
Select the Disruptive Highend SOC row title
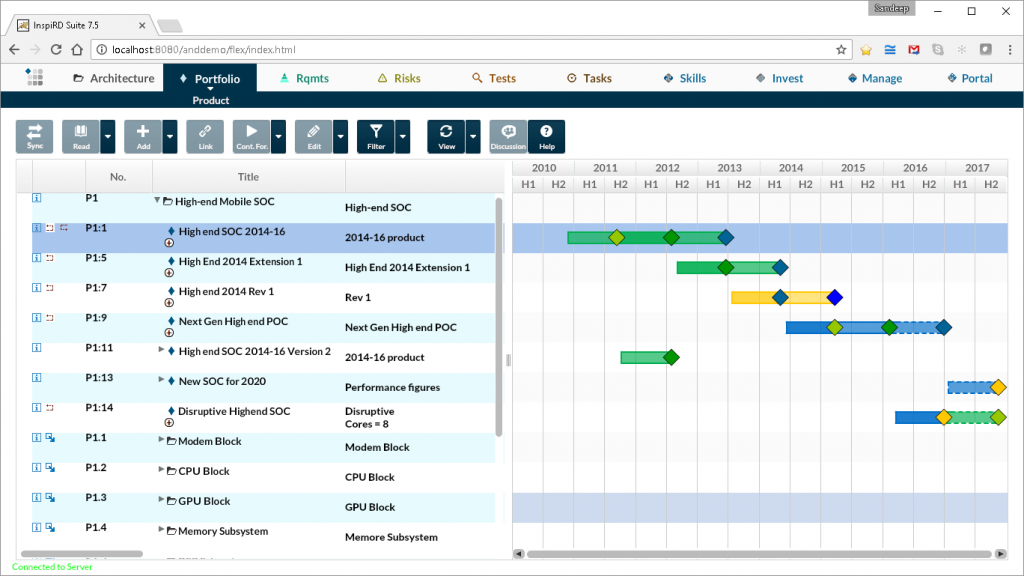click(x=234, y=412)
